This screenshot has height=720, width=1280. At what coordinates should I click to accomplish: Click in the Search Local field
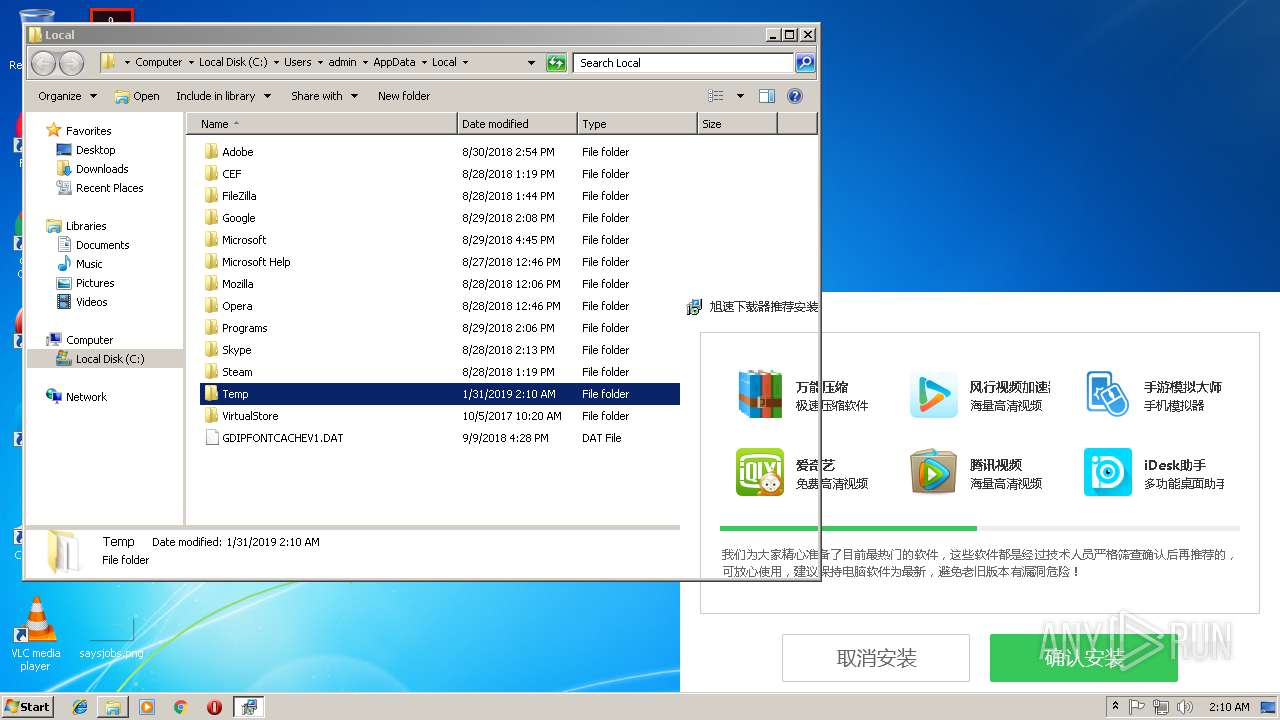click(684, 63)
